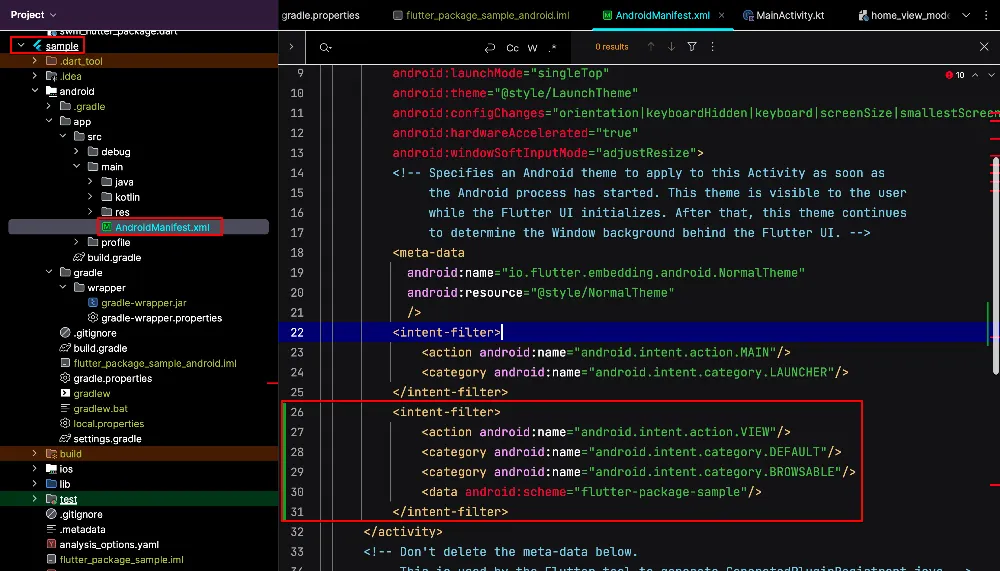Expand the replace field chevron
This screenshot has height=571, width=1000.
pyautogui.click(x=290, y=47)
